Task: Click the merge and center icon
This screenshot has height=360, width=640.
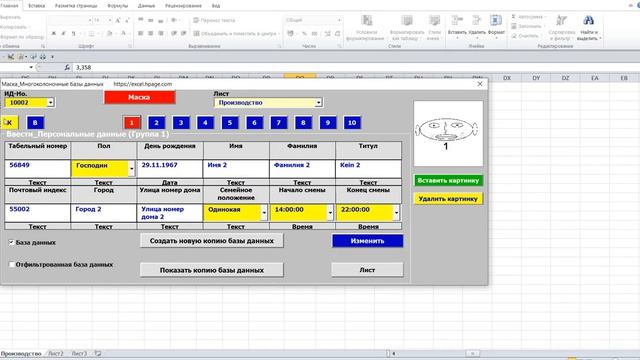Action: tap(196, 33)
